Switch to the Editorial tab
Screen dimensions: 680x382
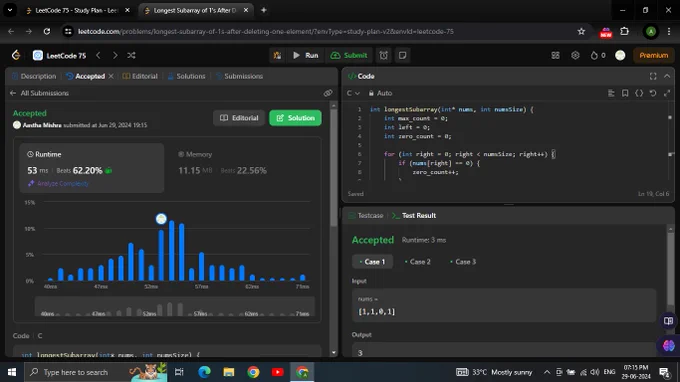pyautogui.click(x=140, y=76)
